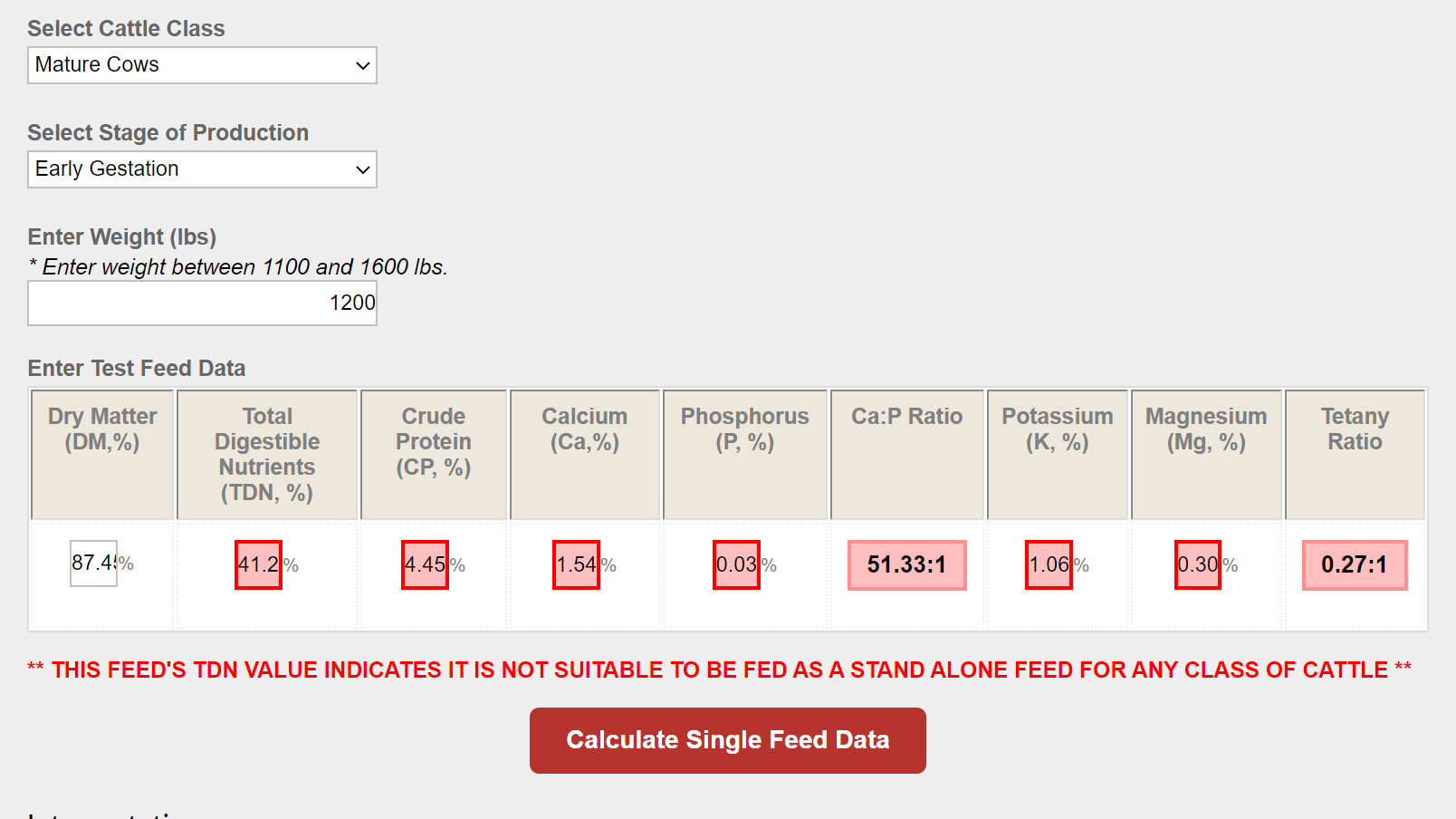1456x819 pixels.
Task: Select the TDN value field 41.2
Action: click(x=258, y=564)
